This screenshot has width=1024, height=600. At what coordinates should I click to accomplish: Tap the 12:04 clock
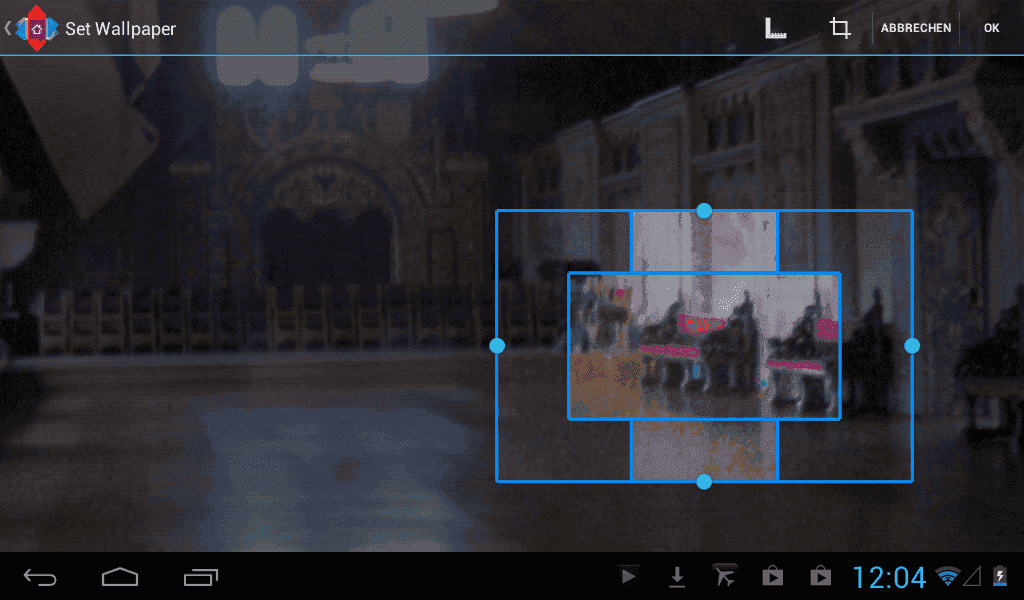tap(889, 577)
